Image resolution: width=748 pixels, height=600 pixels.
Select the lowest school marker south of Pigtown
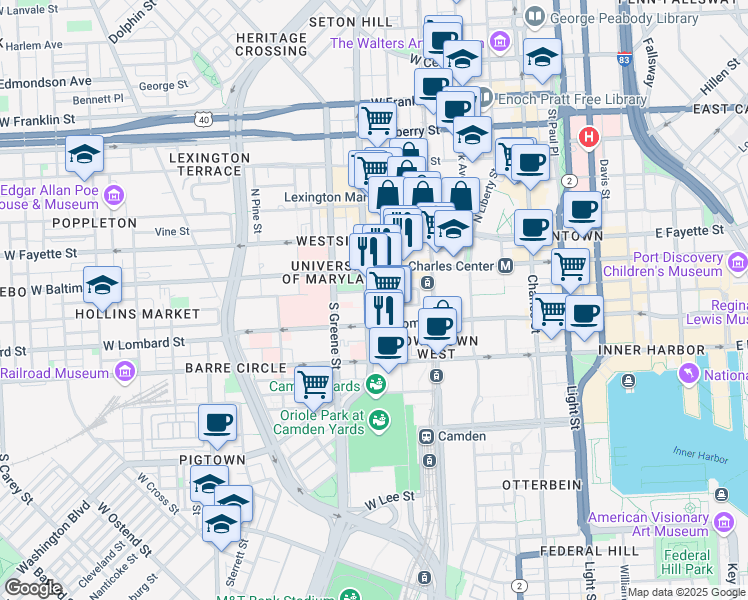[x=221, y=525]
